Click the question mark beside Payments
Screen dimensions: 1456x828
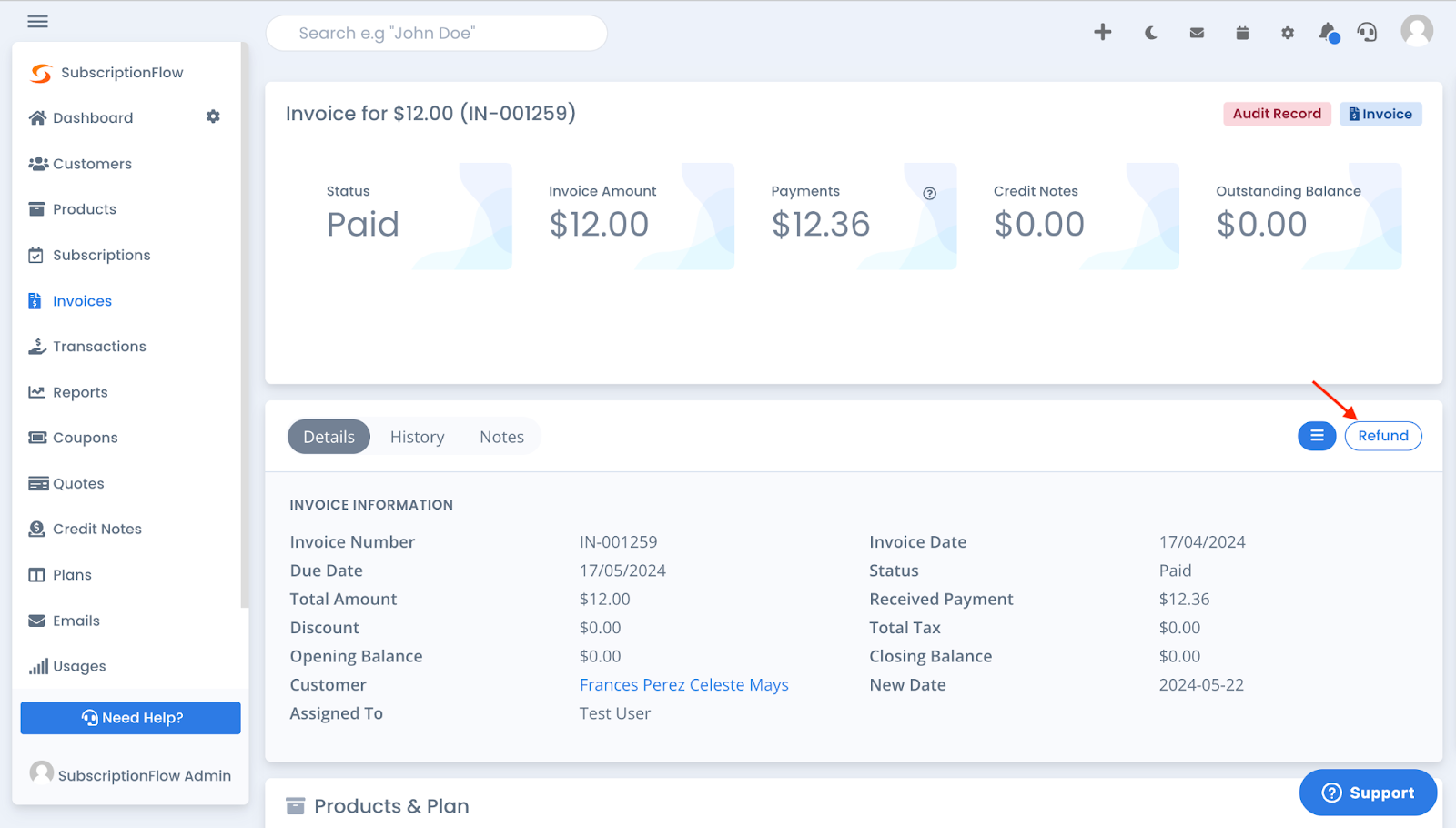pyautogui.click(x=930, y=192)
